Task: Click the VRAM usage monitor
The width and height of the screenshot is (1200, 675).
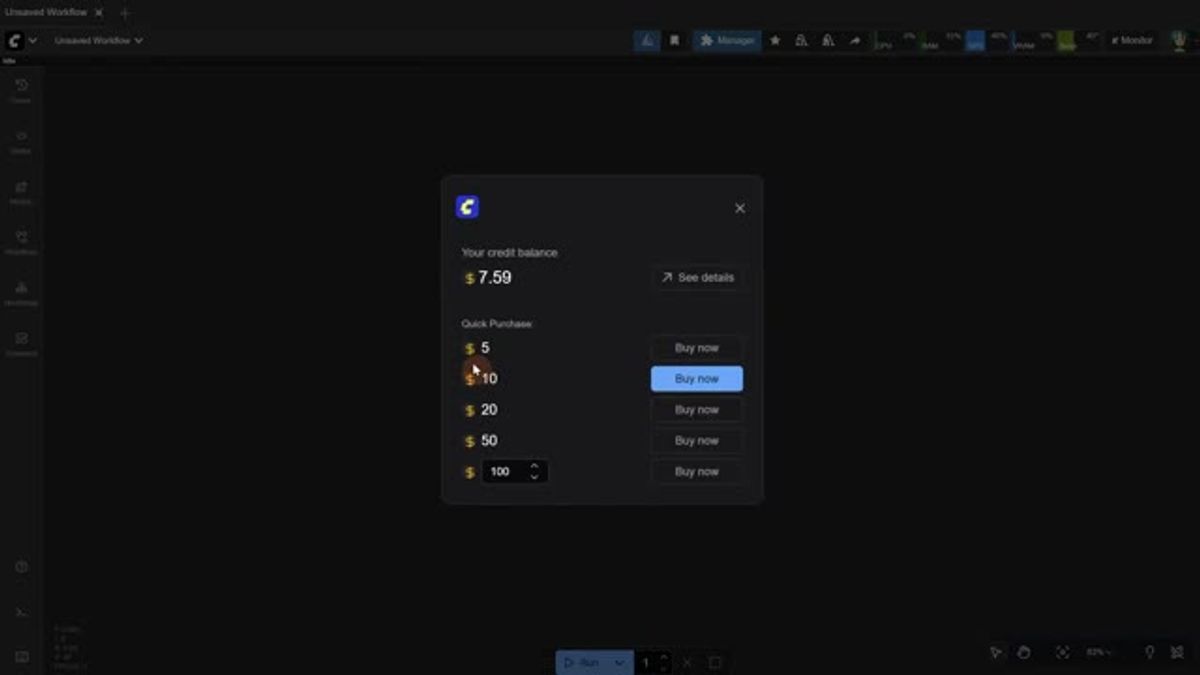Action: click(x=1033, y=41)
